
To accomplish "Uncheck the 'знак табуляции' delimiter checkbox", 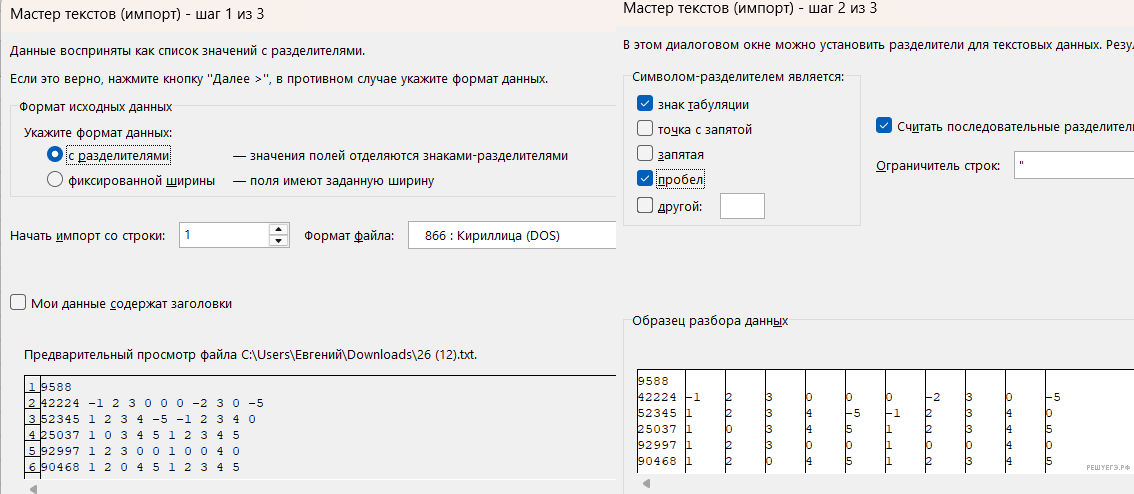I will coord(645,104).
